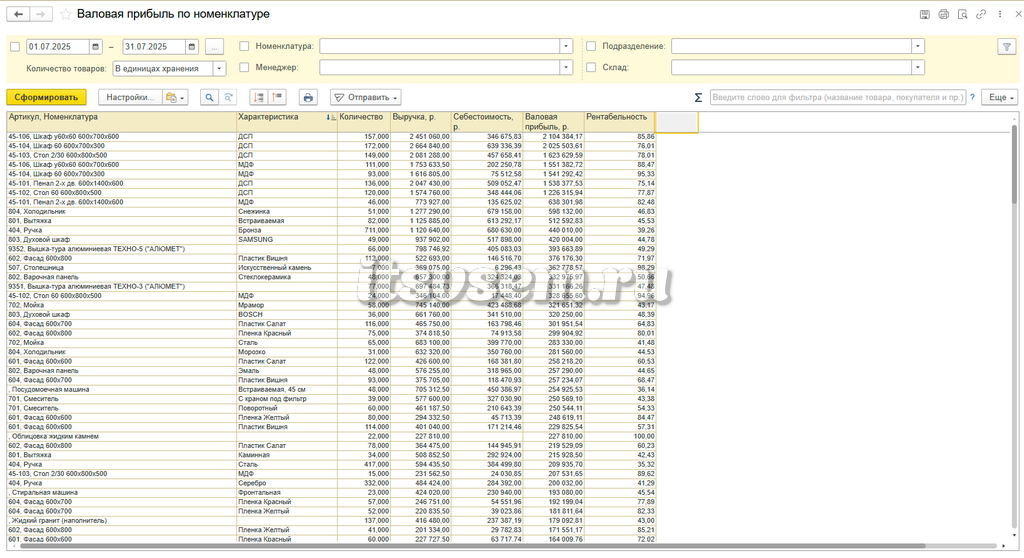Go back with the left arrow button

click(x=18, y=14)
